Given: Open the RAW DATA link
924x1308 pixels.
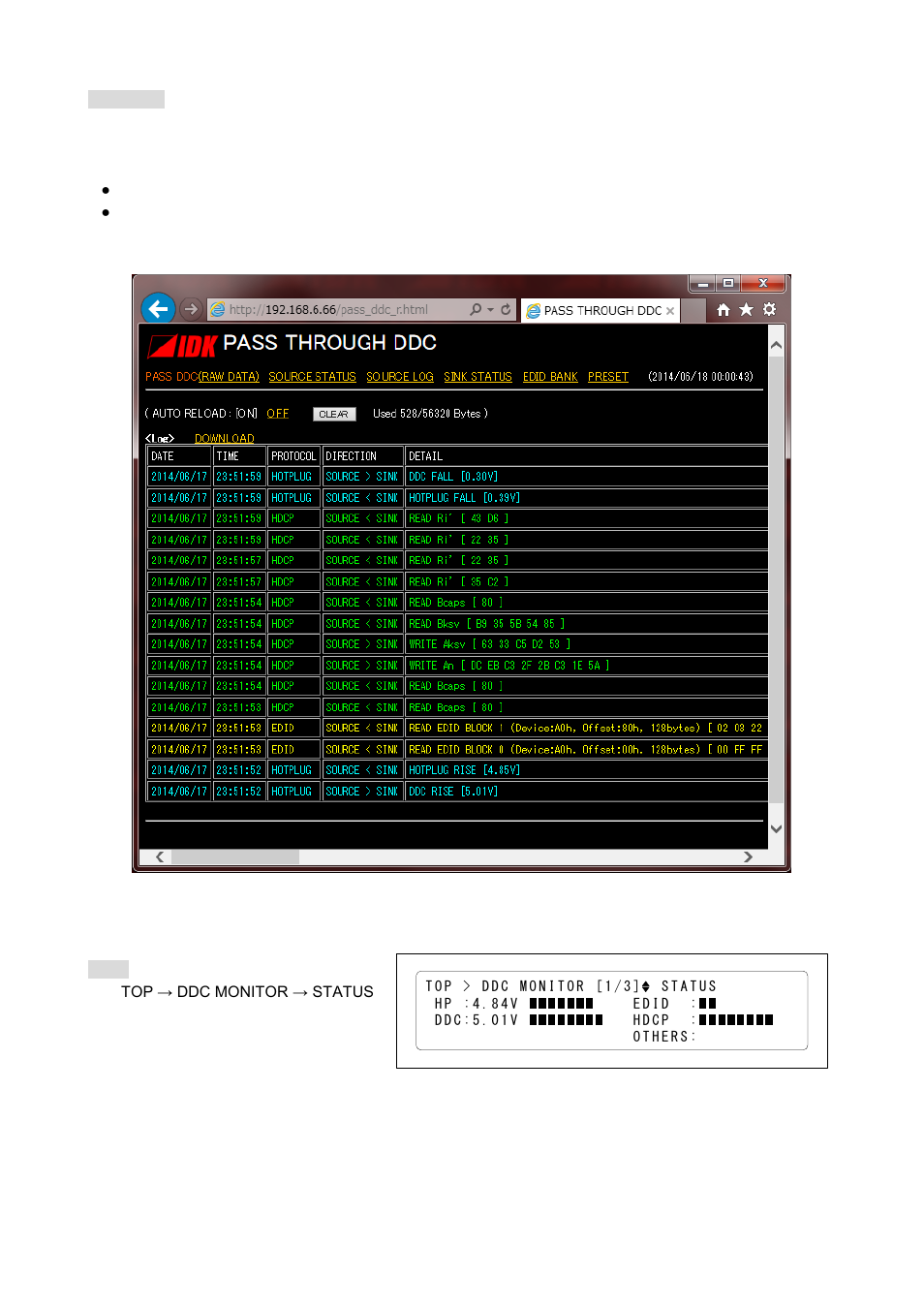Looking at the screenshot, I should pyautogui.click(x=230, y=377).
